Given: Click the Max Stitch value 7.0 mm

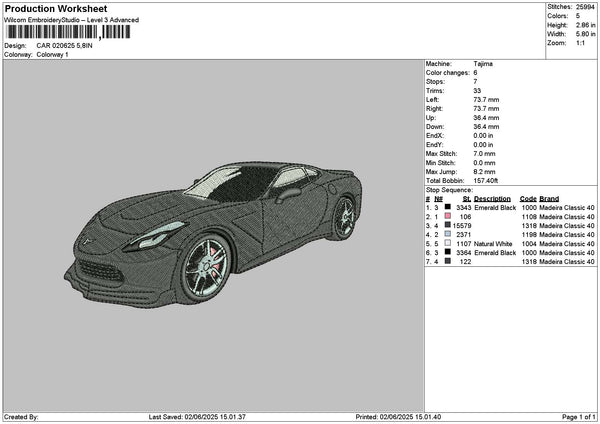Looking at the screenshot, I should coord(484,154).
